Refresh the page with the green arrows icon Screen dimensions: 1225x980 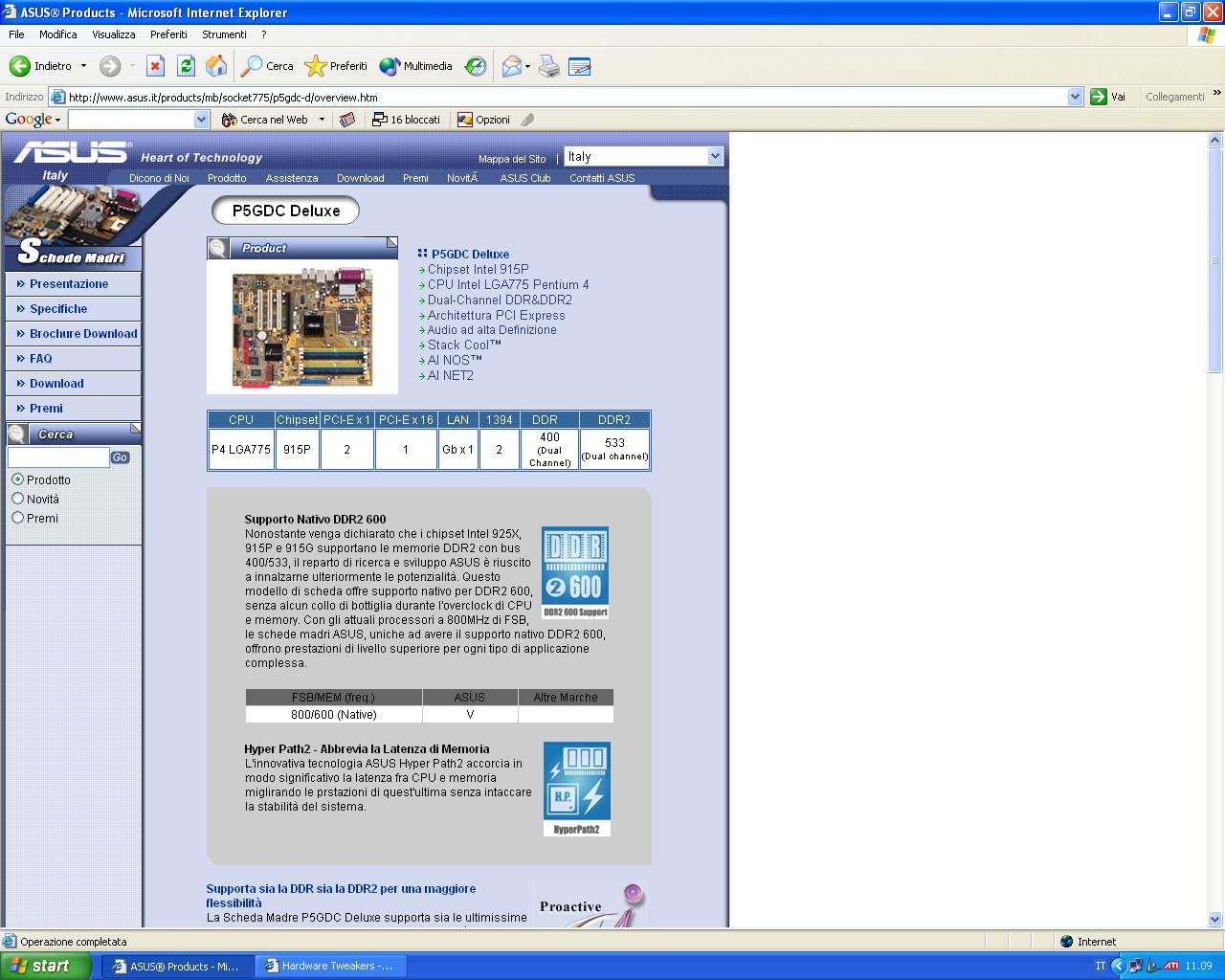[x=186, y=66]
